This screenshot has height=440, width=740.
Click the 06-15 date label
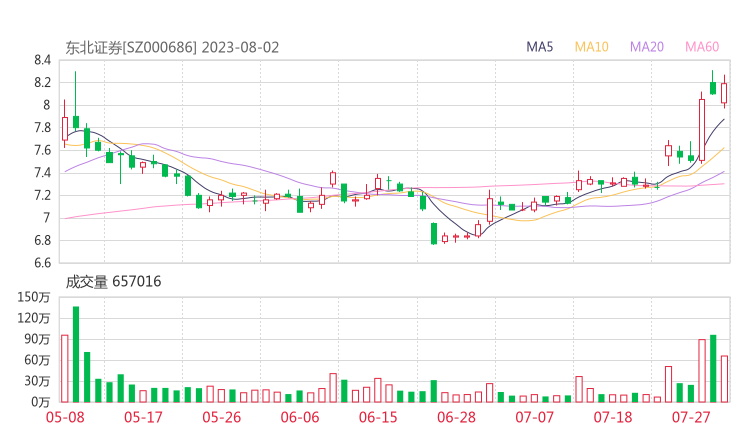click(378, 417)
